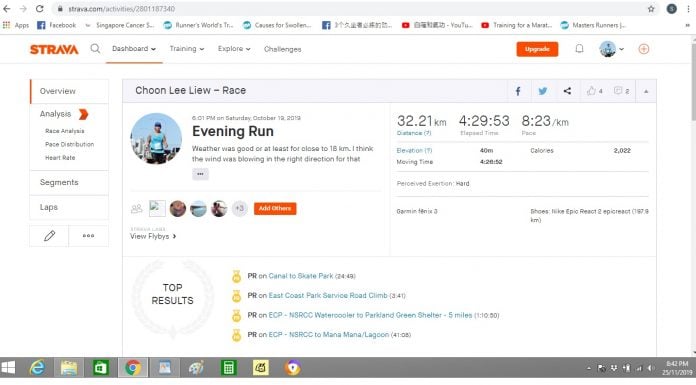Open the Singapore Cancer bookmark
The image size is (696, 385).
click(x=120, y=25)
